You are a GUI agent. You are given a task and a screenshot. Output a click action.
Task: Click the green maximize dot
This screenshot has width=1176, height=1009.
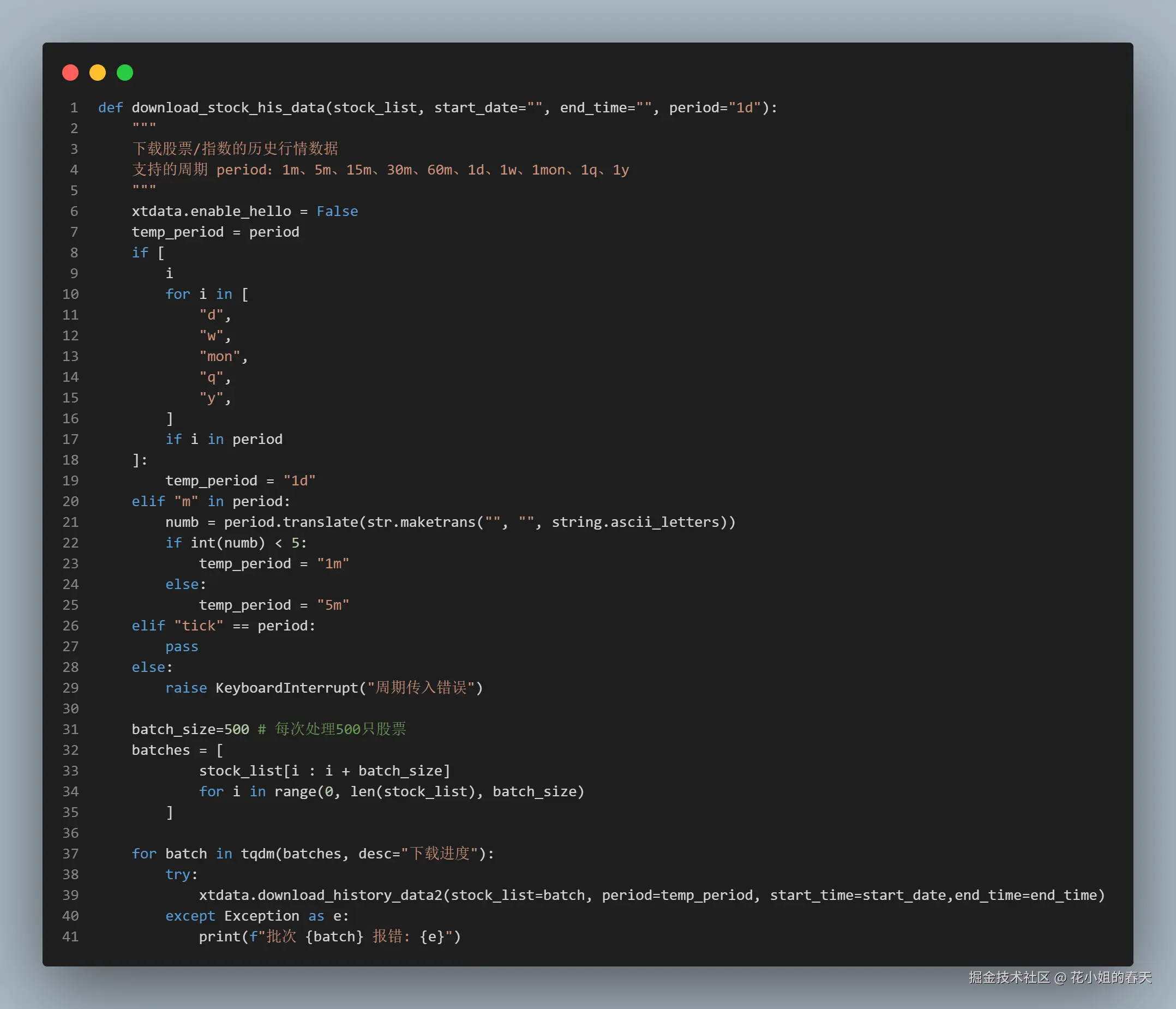[x=125, y=73]
